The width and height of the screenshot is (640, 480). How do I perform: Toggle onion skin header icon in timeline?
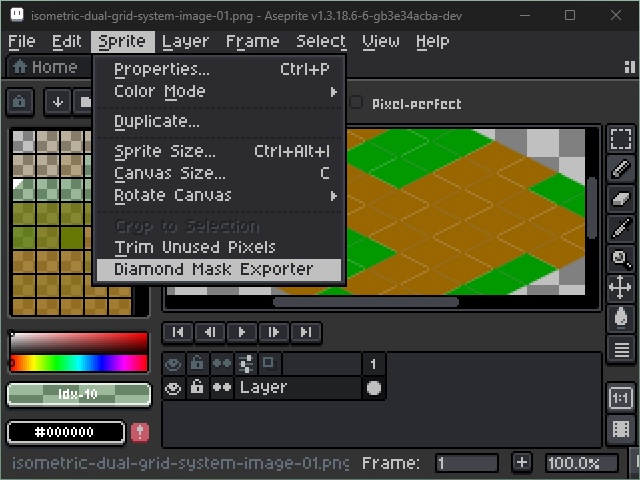[x=246, y=363]
